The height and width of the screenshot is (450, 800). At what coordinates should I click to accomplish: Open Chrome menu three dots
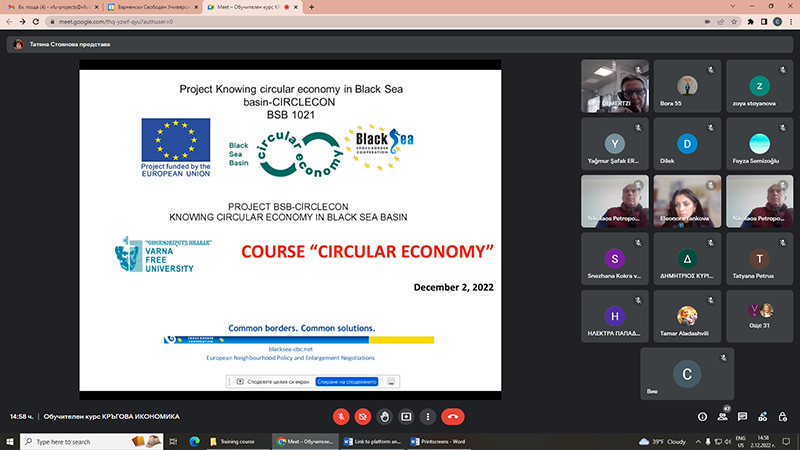791,22
